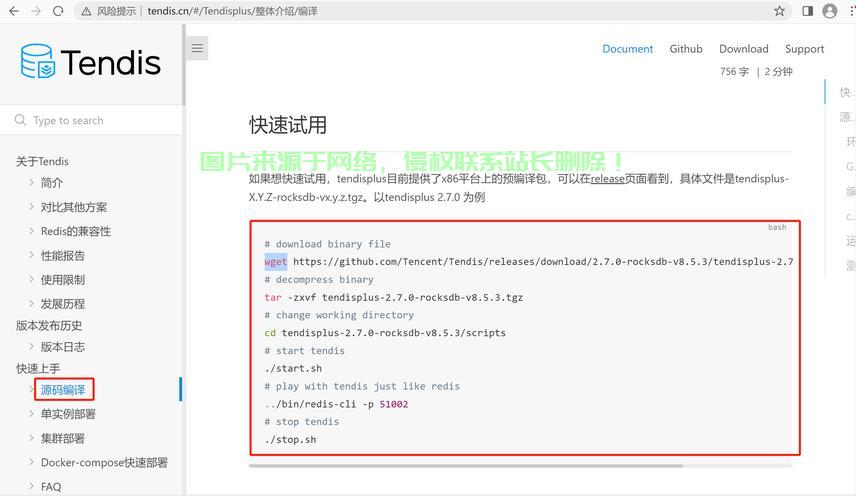Select the 源码编译 sidebar page
Screen dimensions: 856x500
63,390
